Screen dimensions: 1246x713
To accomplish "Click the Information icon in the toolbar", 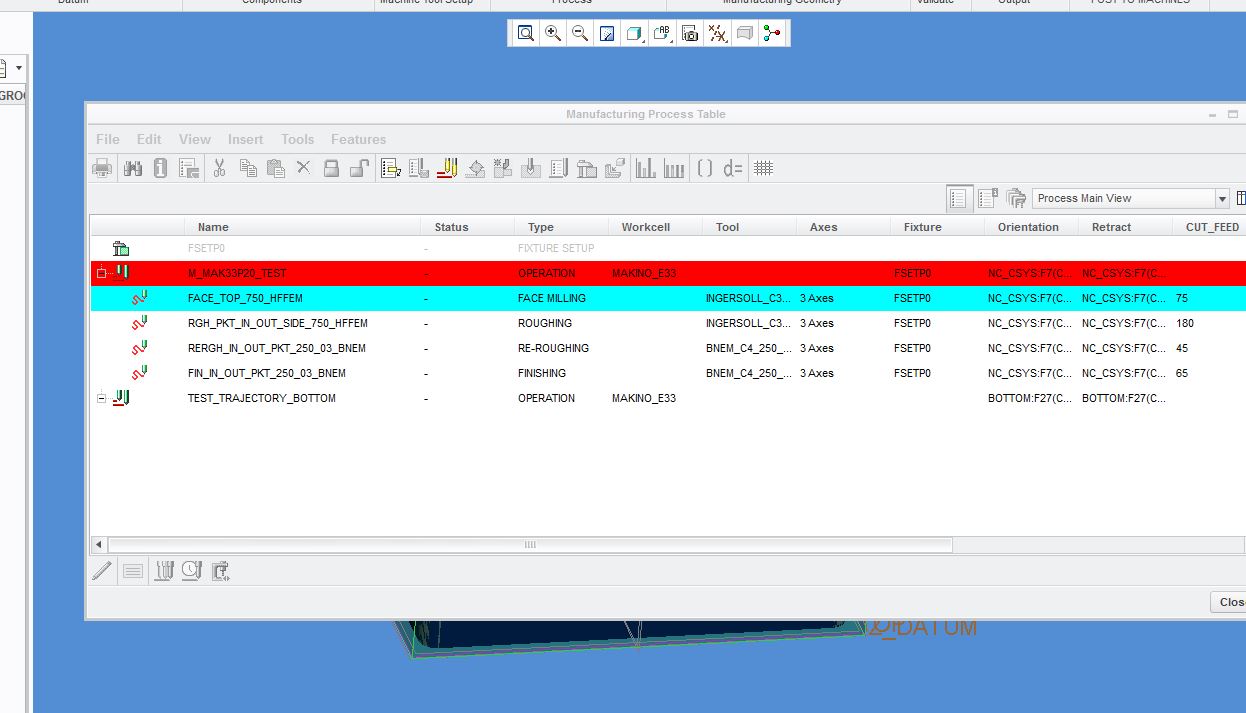I will click(160, 169).
